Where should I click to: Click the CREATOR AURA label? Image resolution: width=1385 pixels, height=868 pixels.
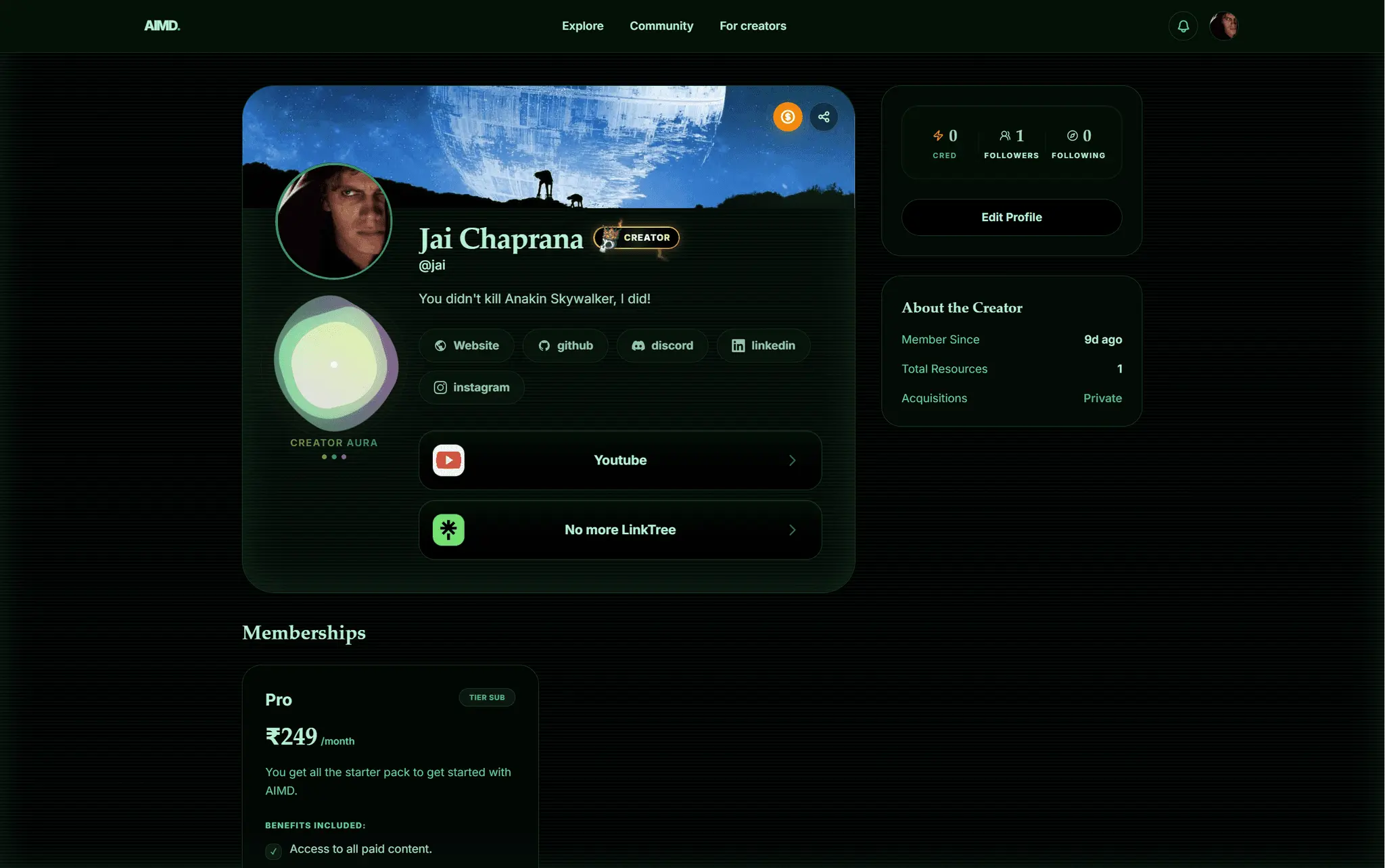(334, 443)
